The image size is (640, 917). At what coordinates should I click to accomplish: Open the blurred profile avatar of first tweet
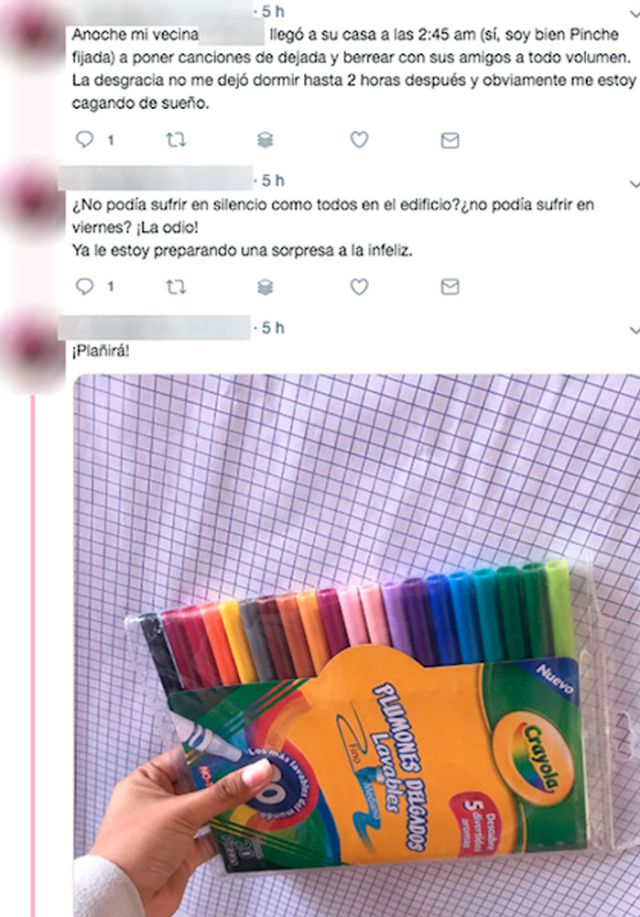(x=34, y=30)
